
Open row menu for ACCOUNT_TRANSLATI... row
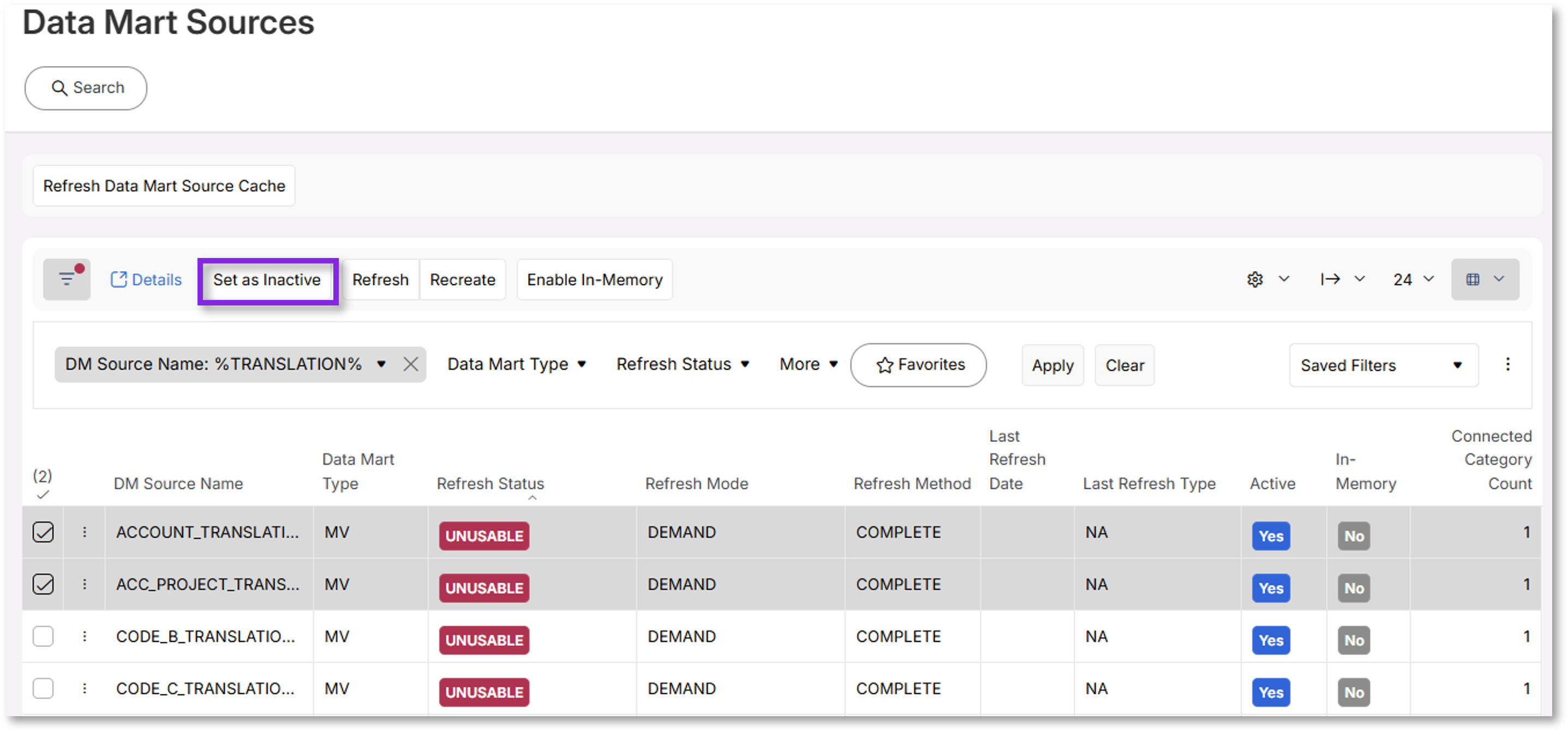coord(85,532)
